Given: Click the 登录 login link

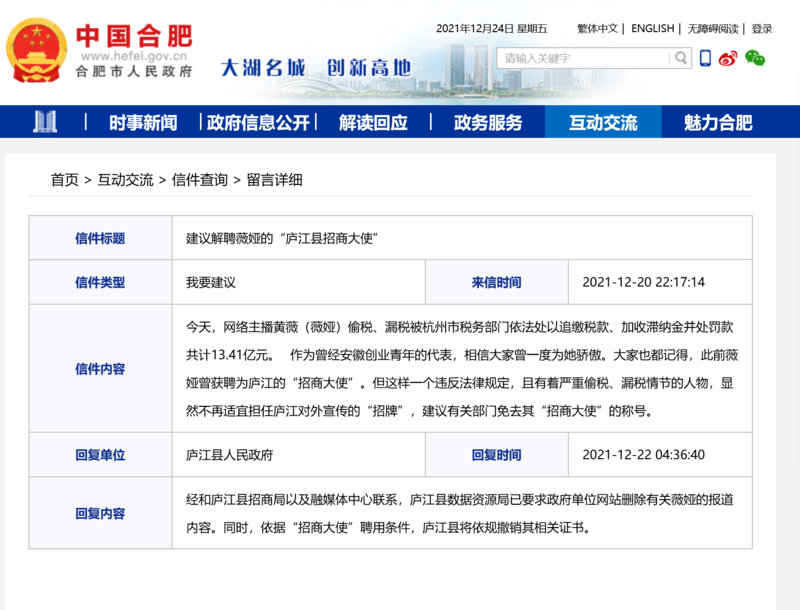Looking at the screenshot, I should (762, 29).
